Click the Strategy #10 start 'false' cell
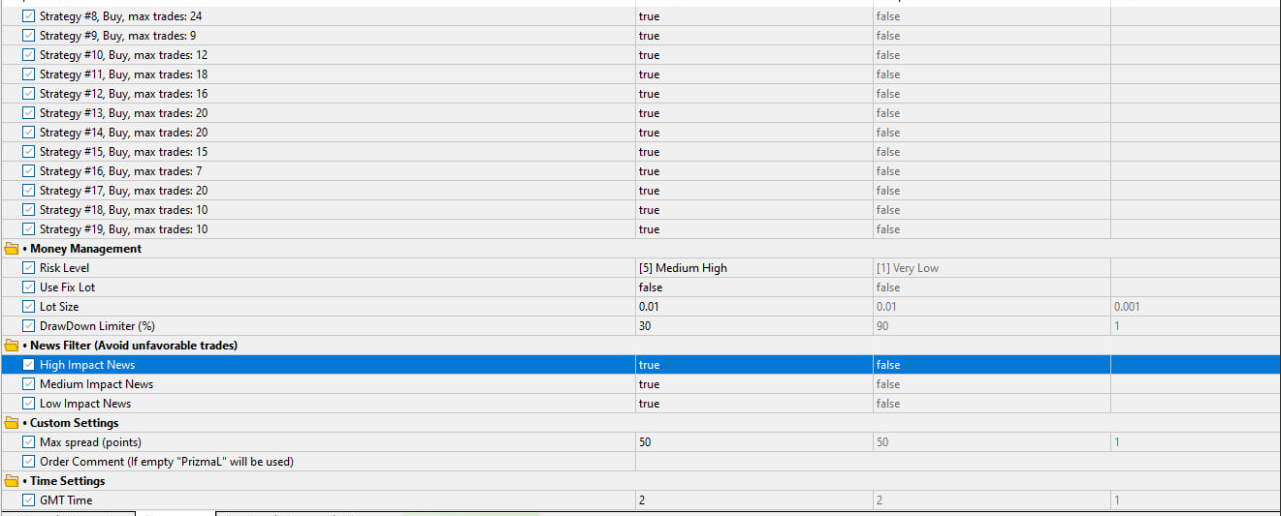This screenshot has height=516, width=1281. (x=991, y=55)
